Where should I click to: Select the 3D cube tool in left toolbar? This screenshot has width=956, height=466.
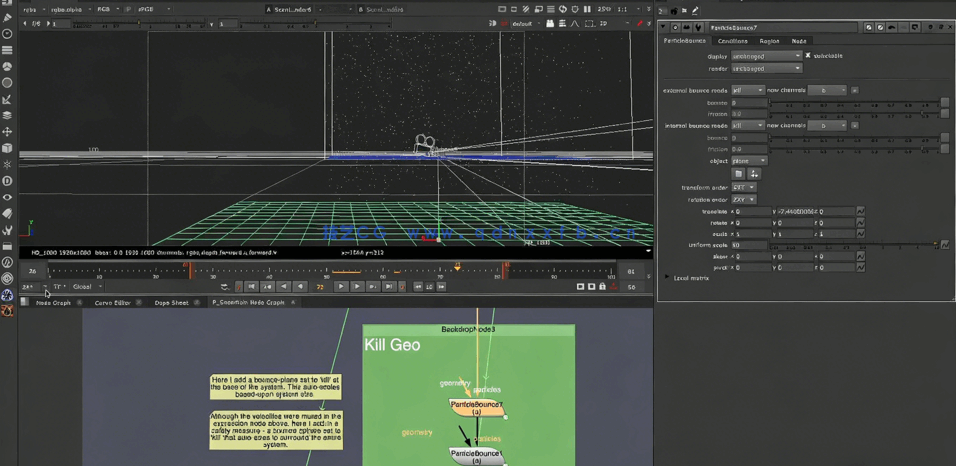(7, 148)
